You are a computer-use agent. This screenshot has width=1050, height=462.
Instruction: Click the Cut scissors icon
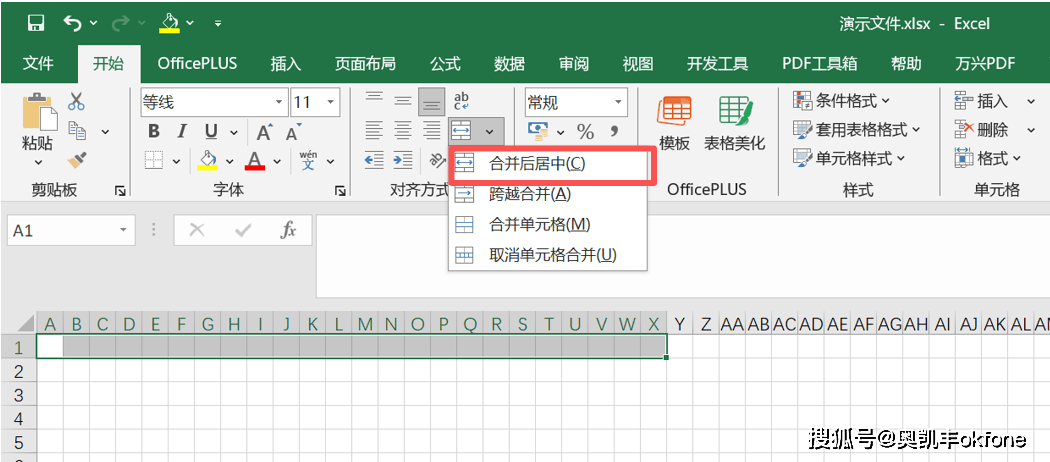(77, 101)
